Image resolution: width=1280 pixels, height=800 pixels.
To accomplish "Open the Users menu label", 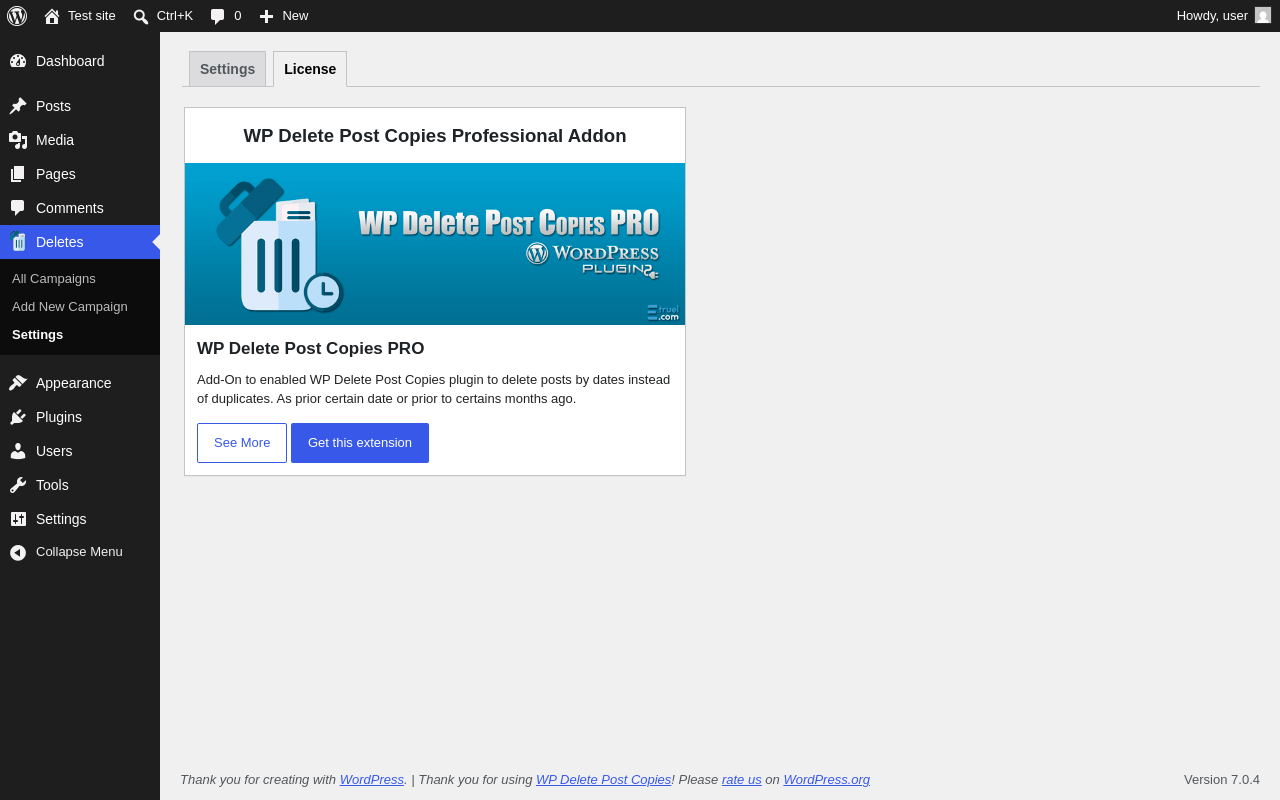I will click(x=54, y=451).
